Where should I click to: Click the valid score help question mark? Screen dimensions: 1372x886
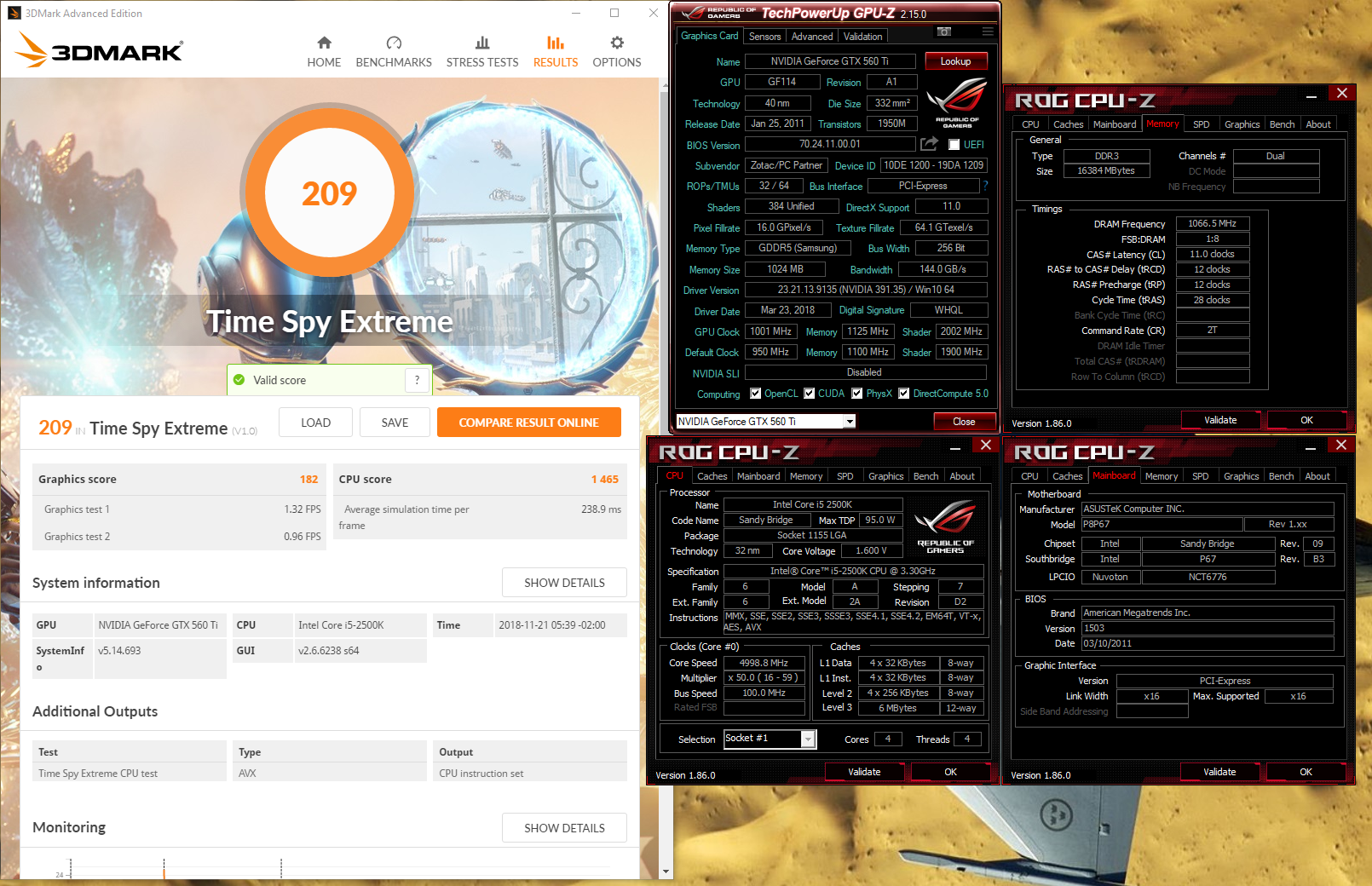(417, 380)
